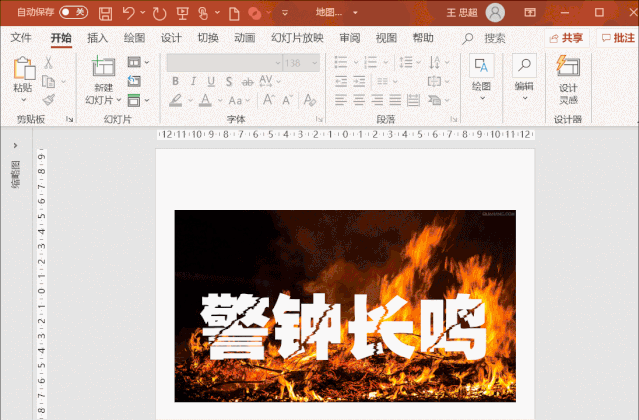639x420 pixels.
Task: Open the clipboard pane launcher
Action: pyautogui.click(x=70, y=119)
